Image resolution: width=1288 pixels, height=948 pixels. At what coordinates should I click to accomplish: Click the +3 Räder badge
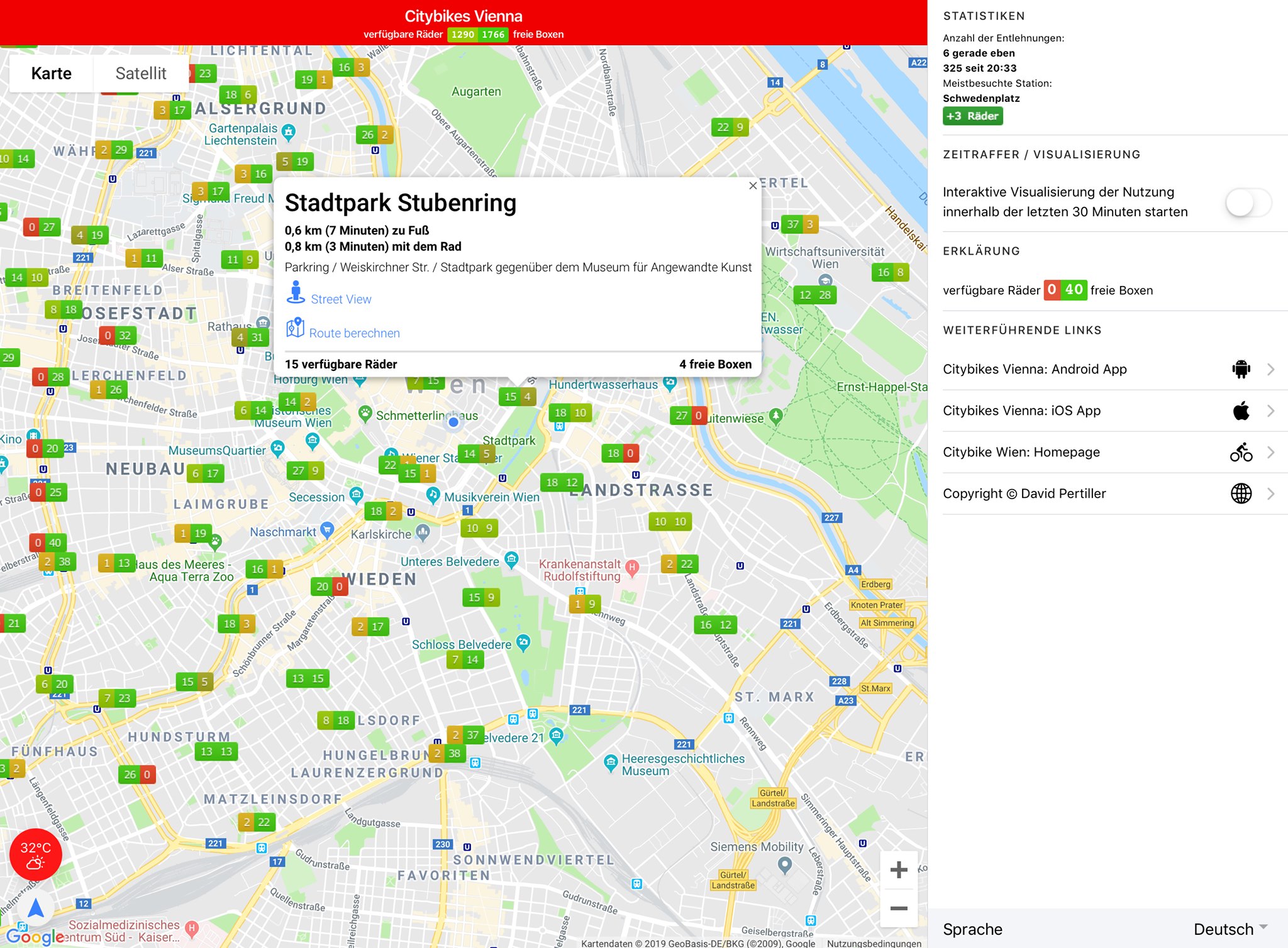point(972,116)
